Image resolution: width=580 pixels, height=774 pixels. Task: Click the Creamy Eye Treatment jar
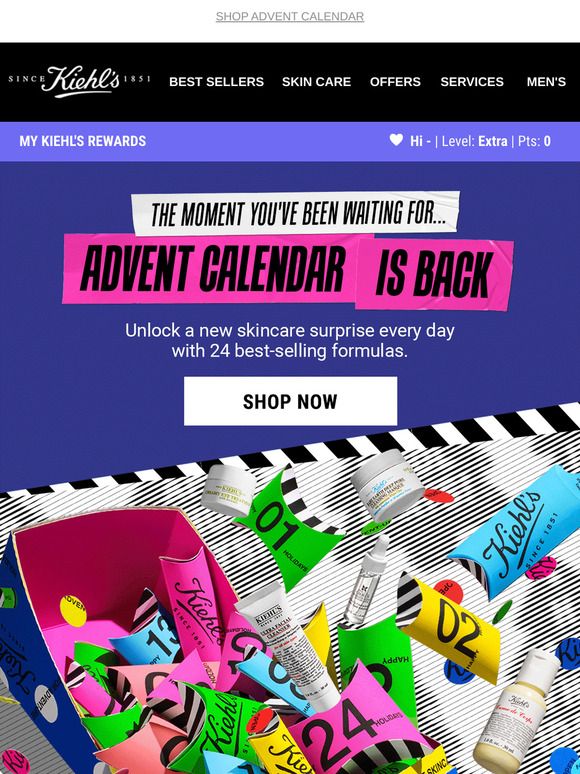tap(229, 491)
